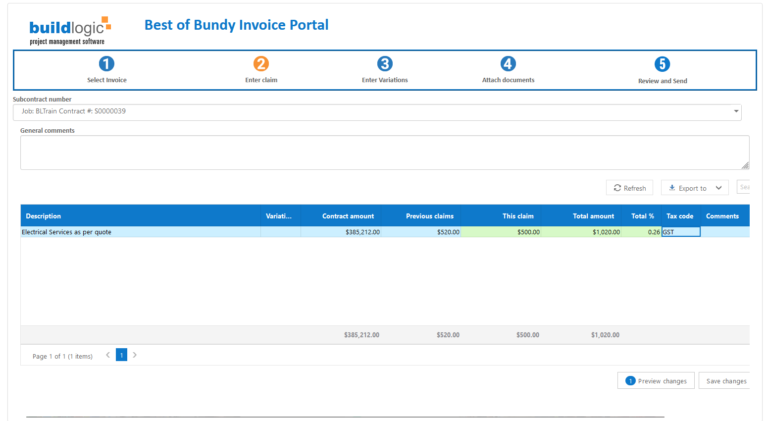The width and height of the screenshot is (768, 421).
Task: Select the Electrical Services as per quote row
Action: (385, 232)
